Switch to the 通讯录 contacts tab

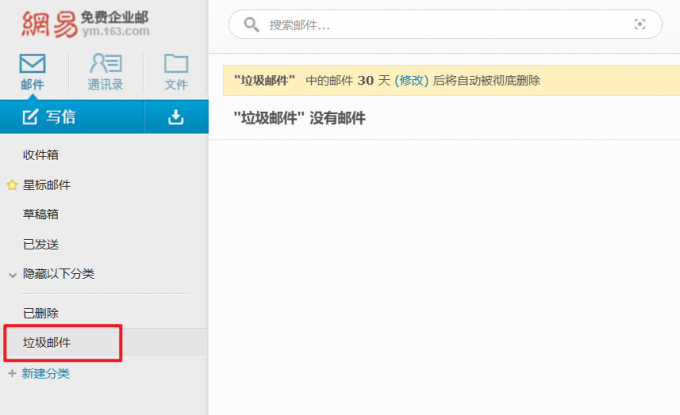tap(105, 72)
